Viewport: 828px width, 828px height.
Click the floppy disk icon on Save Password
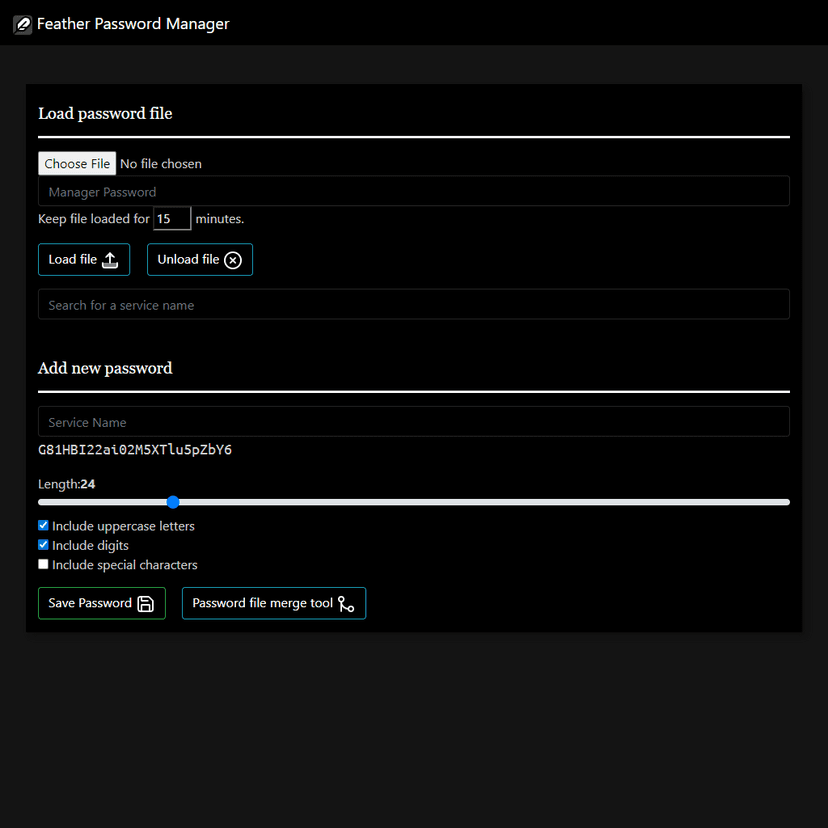[145, 603]
